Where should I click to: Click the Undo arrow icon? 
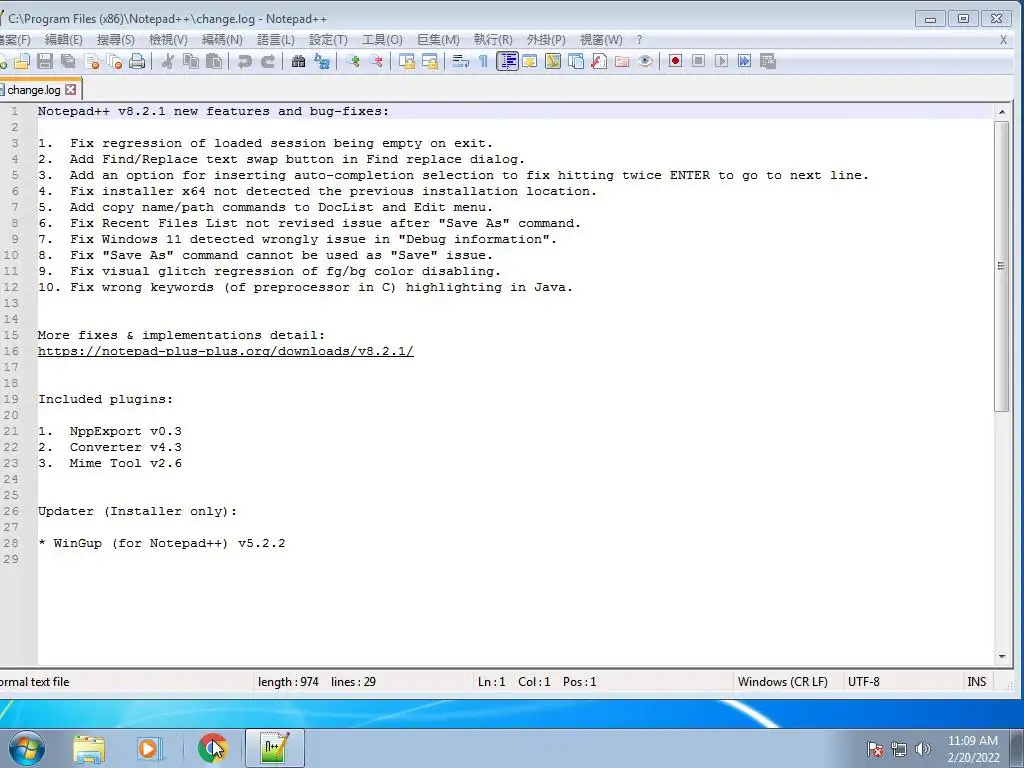pos(245,61)
